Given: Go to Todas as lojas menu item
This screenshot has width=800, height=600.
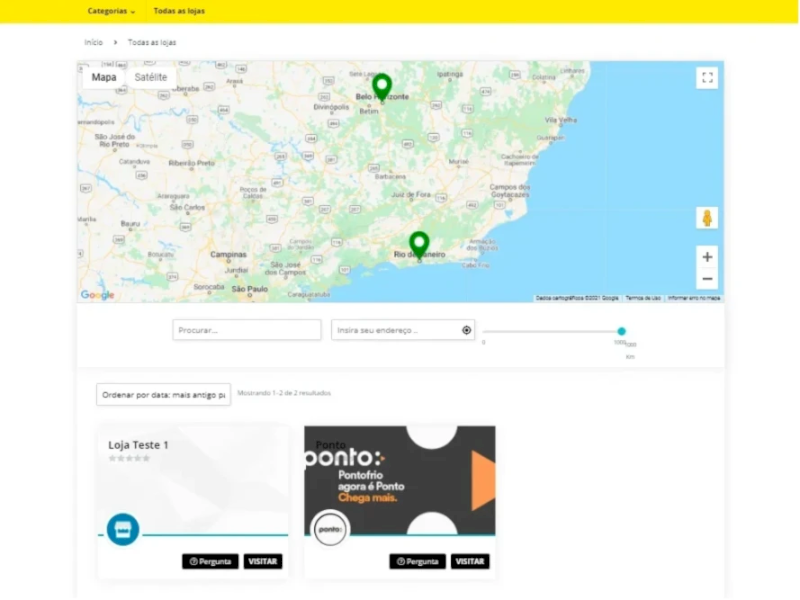Looking at the screenshot, I should [x=179, y=11].
